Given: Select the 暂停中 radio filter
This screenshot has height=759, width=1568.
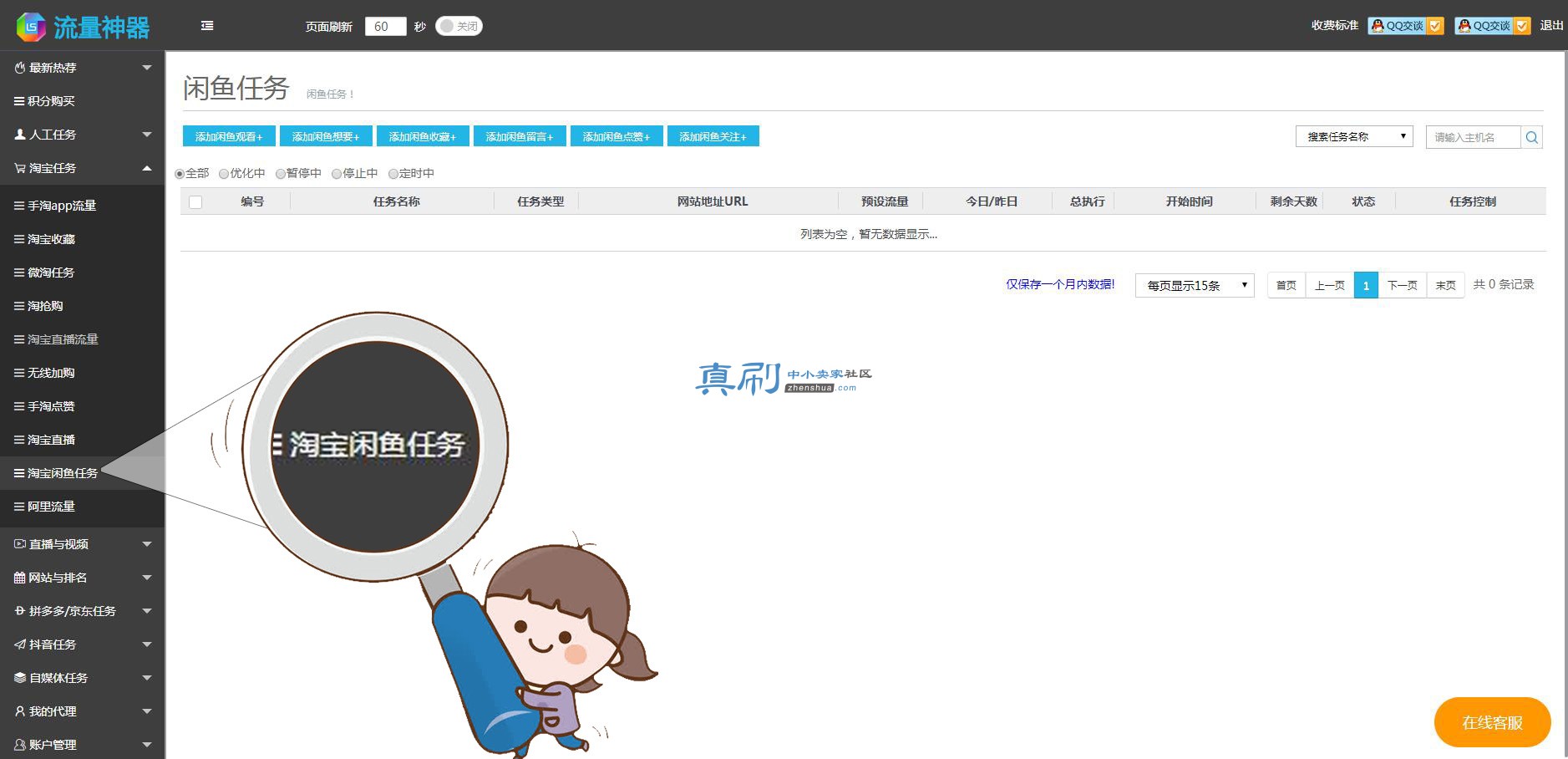Looking at the screenshot, I should (x=281, y=174).
